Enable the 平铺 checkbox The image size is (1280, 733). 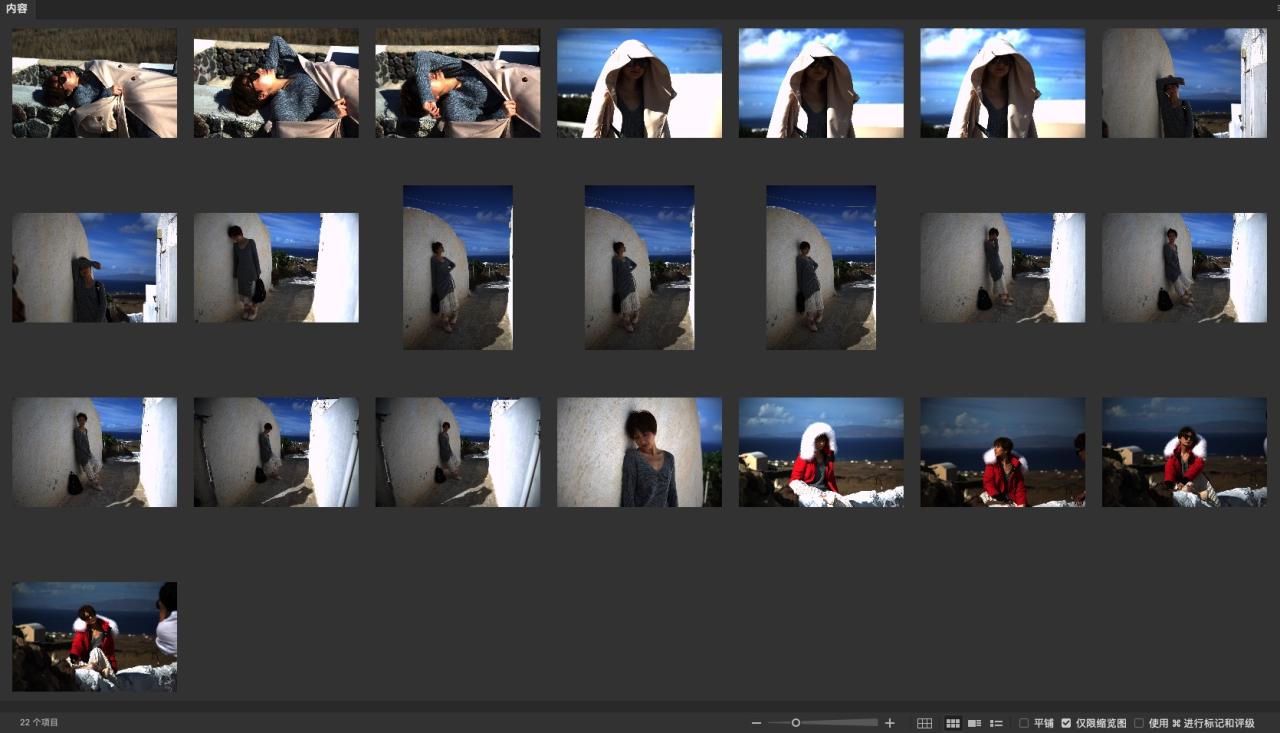pyautogui.click(x=1024, y=723)
